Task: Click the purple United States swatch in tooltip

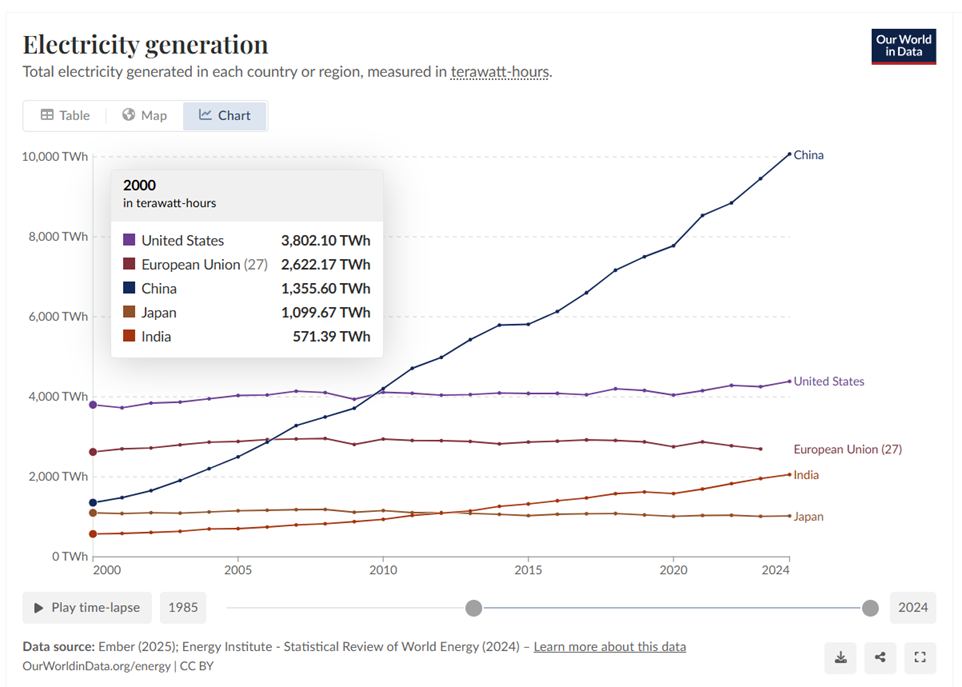Action: click(129, 240)
